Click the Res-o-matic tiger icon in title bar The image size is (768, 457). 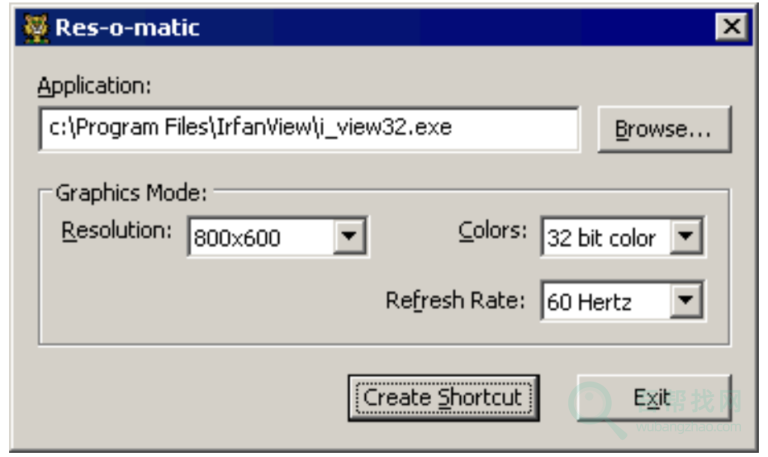tap(35, 27)
